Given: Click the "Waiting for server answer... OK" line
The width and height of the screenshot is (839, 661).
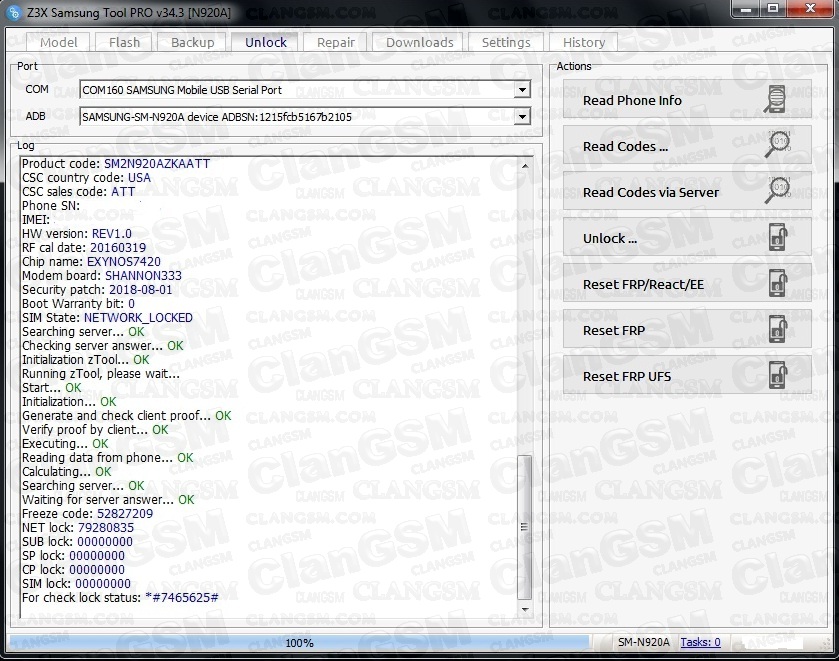Looking at the screenshot, I should [x=108, y=500].
